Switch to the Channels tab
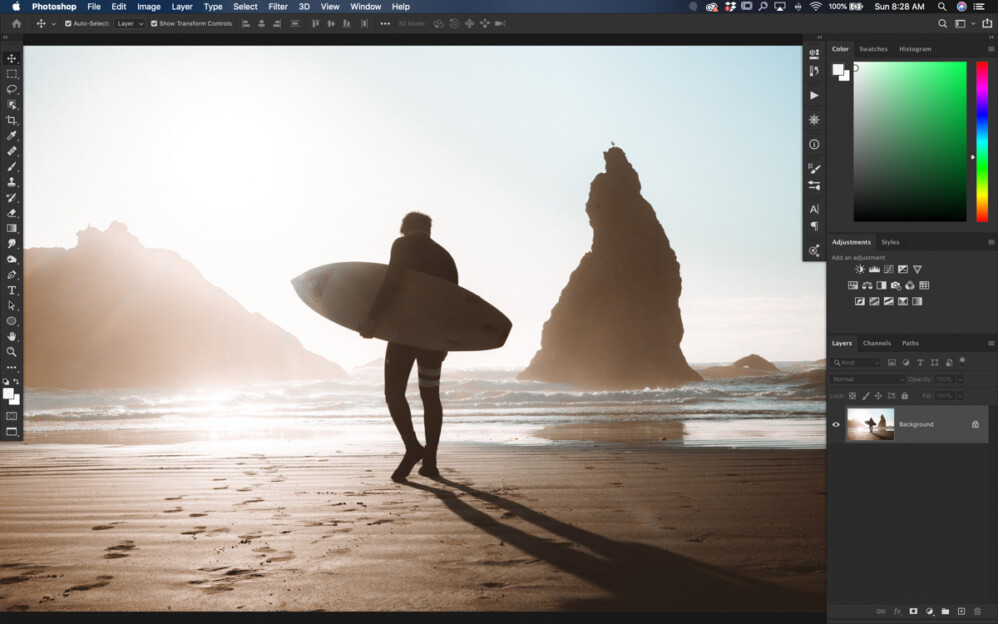The height and width of the screenshot is (624, 998). (877, 343)
